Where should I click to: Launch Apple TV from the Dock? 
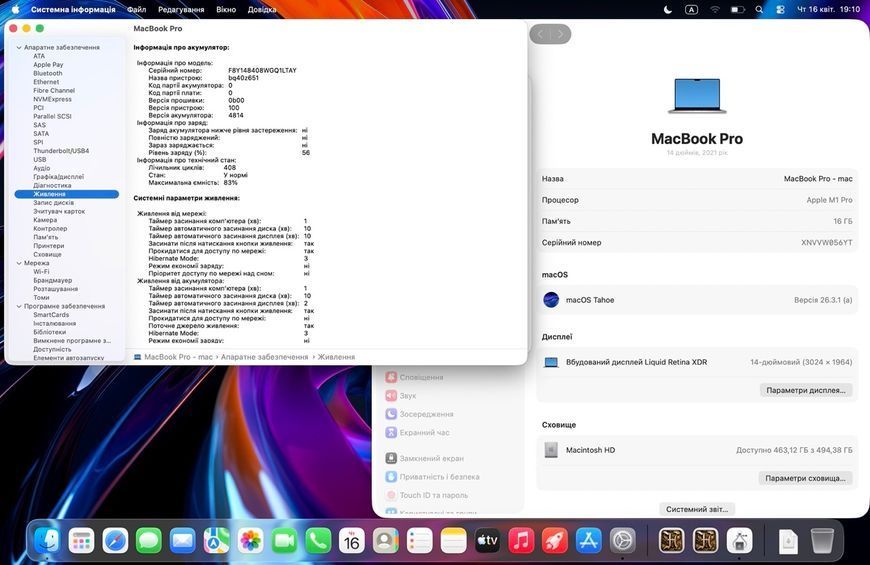(487, 541)
